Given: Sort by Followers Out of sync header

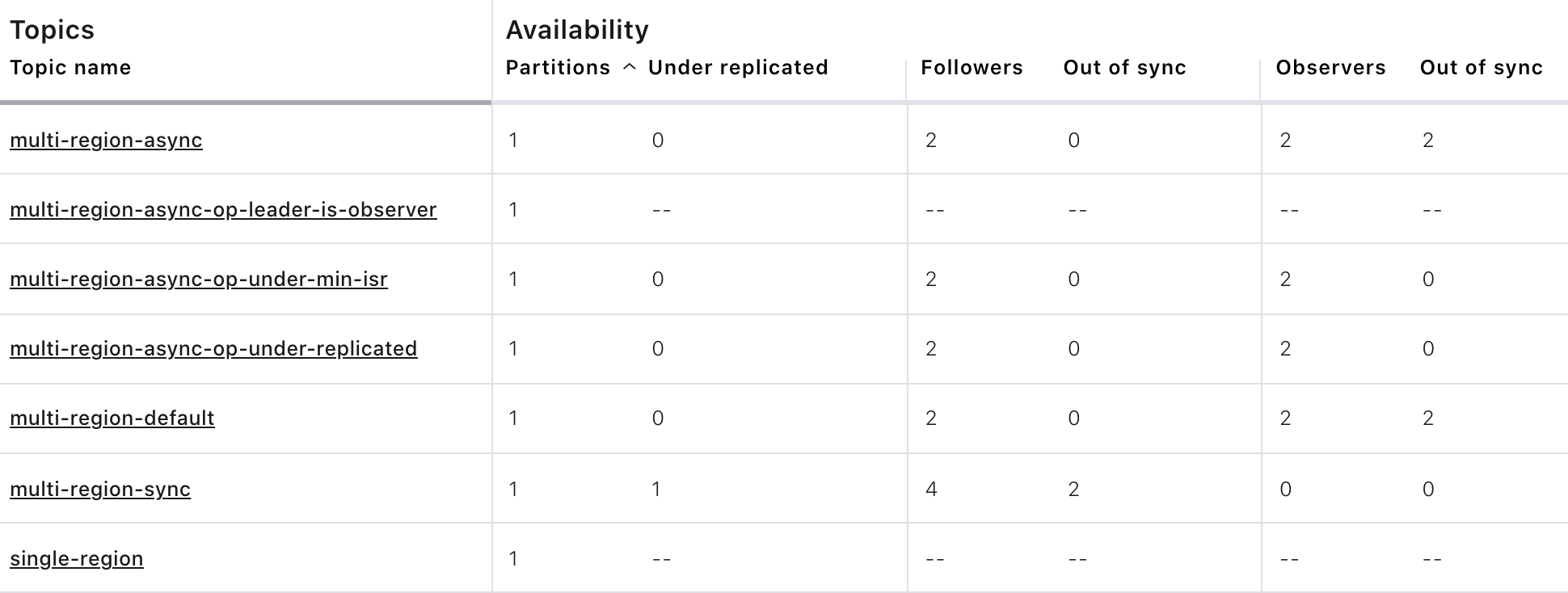Looking at the screenshot, I should tap(1124, 67).
